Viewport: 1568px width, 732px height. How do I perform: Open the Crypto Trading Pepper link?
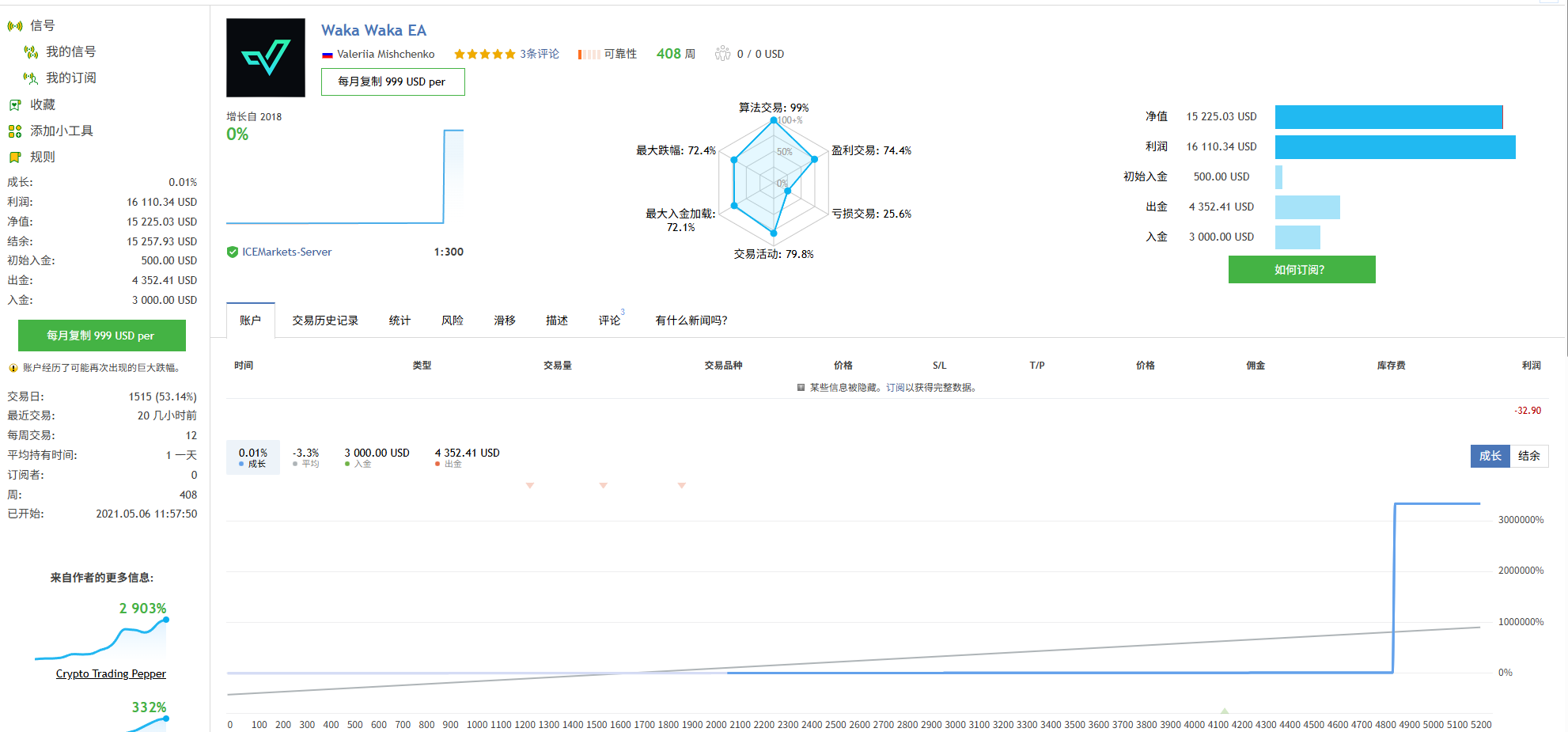click(111, 674)
